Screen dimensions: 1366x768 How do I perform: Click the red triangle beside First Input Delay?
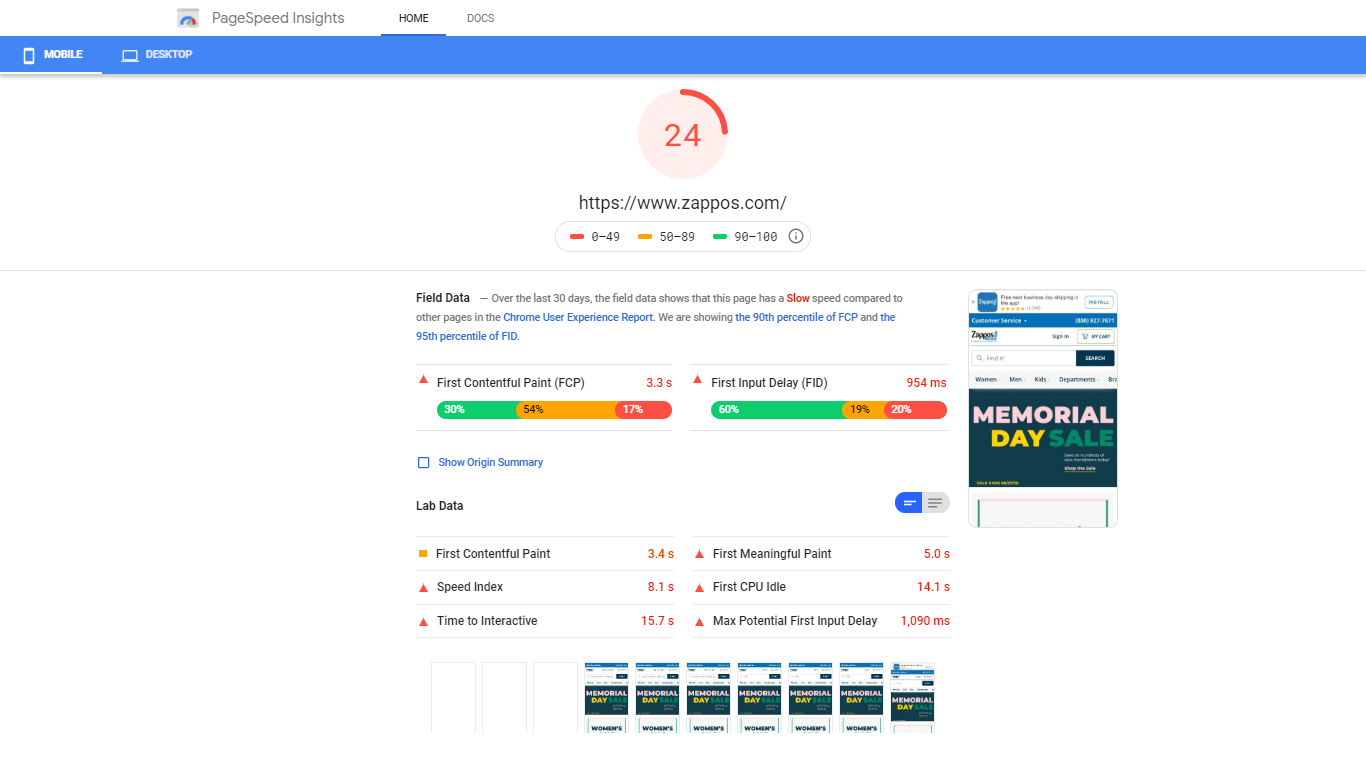point(697,380)
